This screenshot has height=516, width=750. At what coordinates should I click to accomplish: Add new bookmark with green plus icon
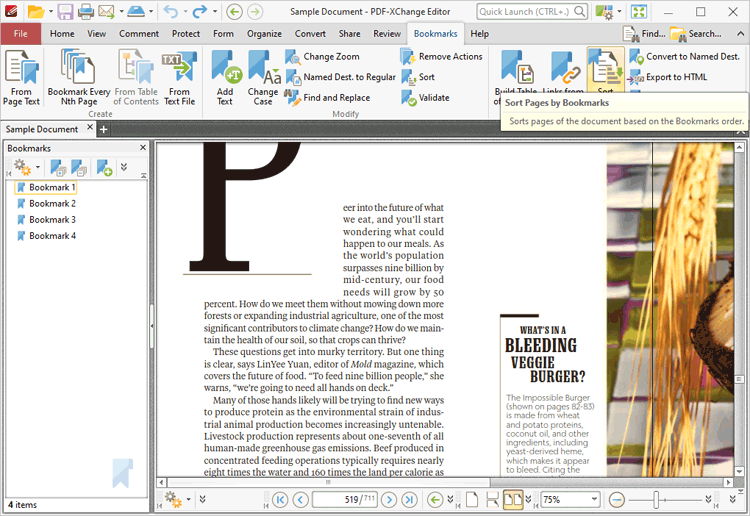click(104, 168)
